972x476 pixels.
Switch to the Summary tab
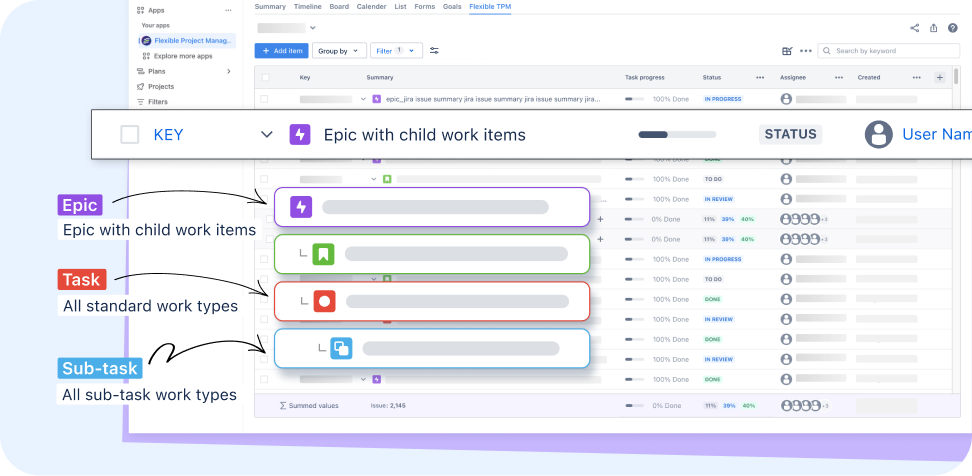click(x=270, y=6)
